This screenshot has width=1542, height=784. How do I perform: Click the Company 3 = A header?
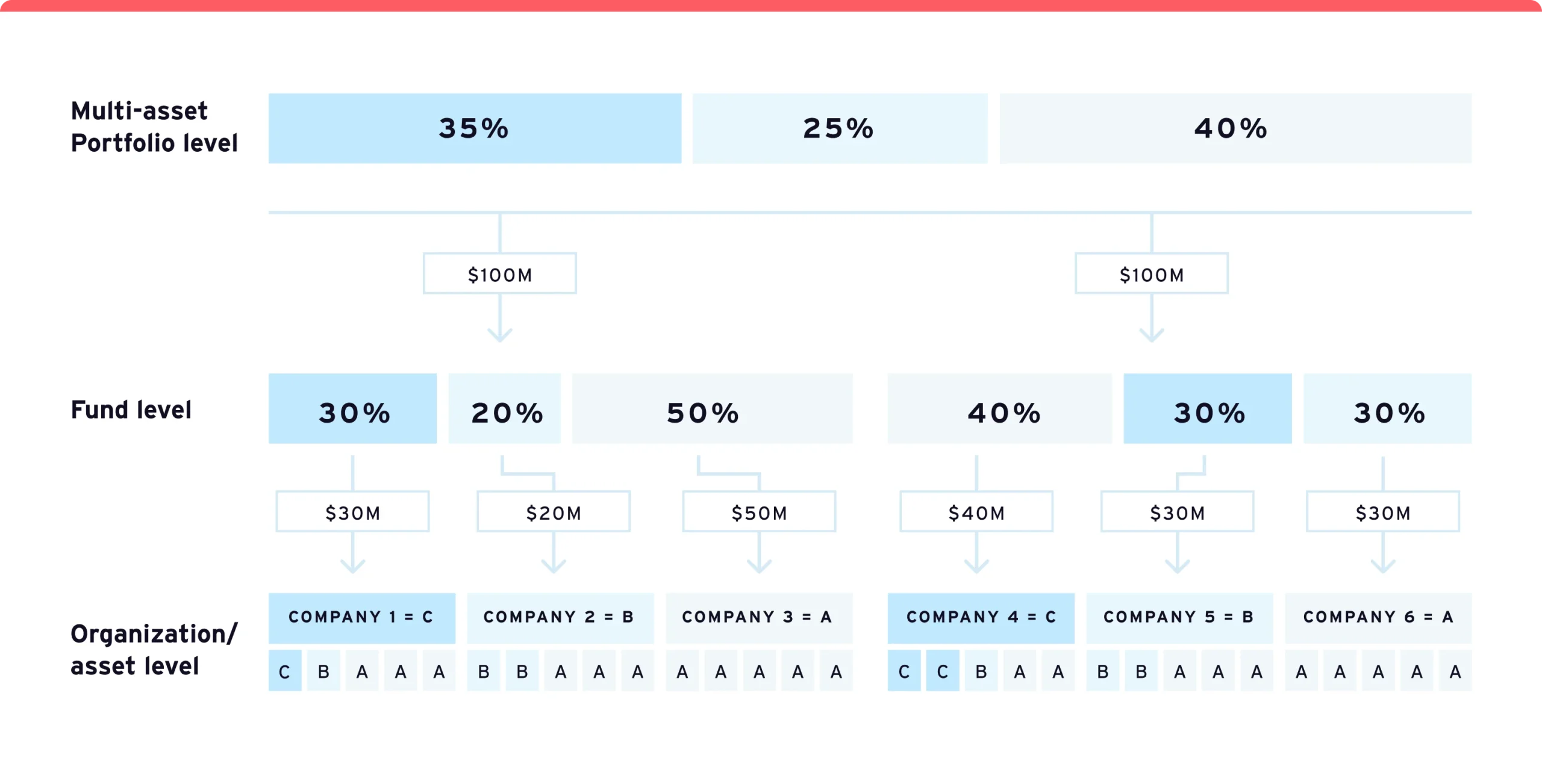pos(759,618)
